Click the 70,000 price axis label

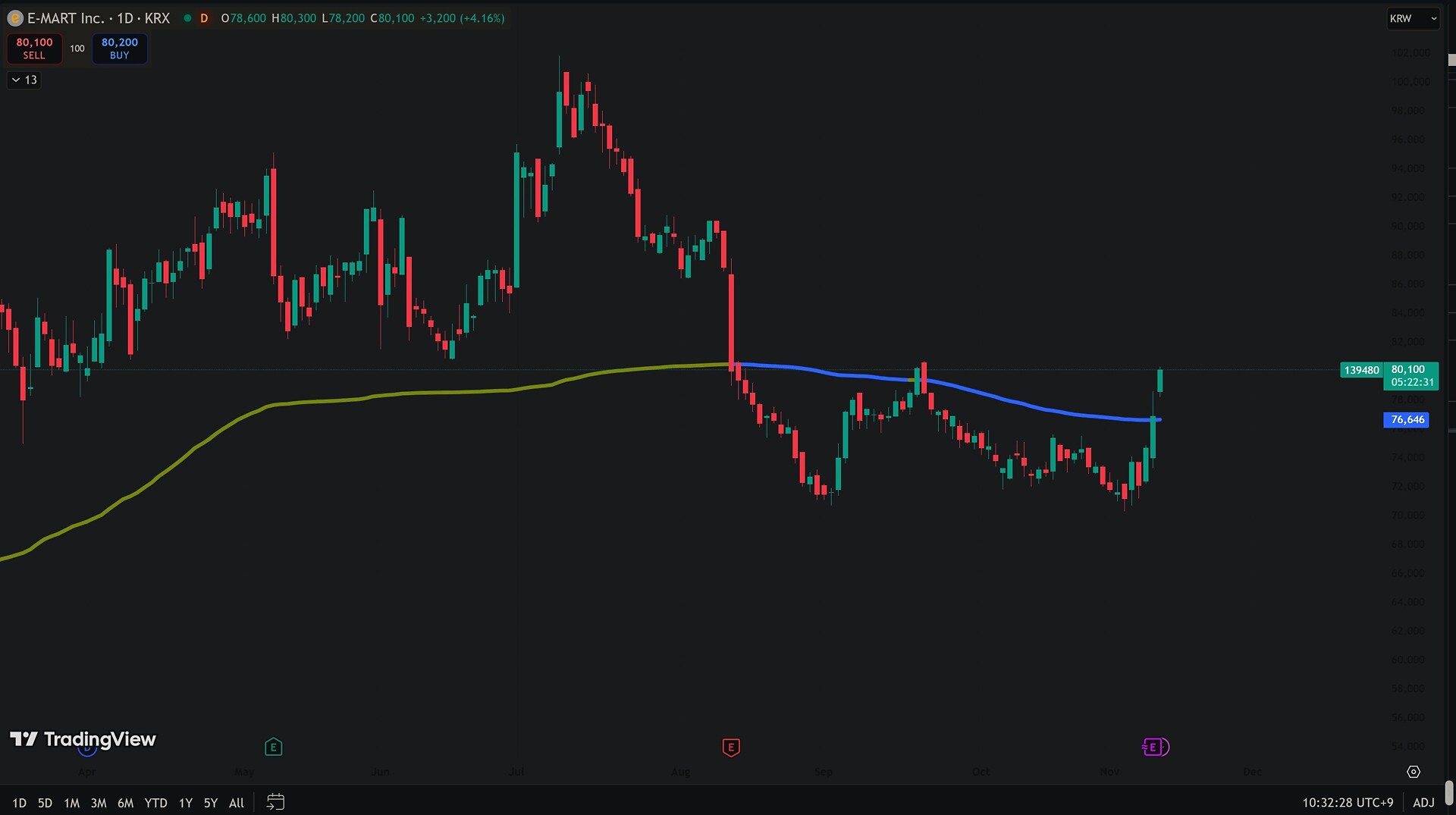click(1408, 516)
